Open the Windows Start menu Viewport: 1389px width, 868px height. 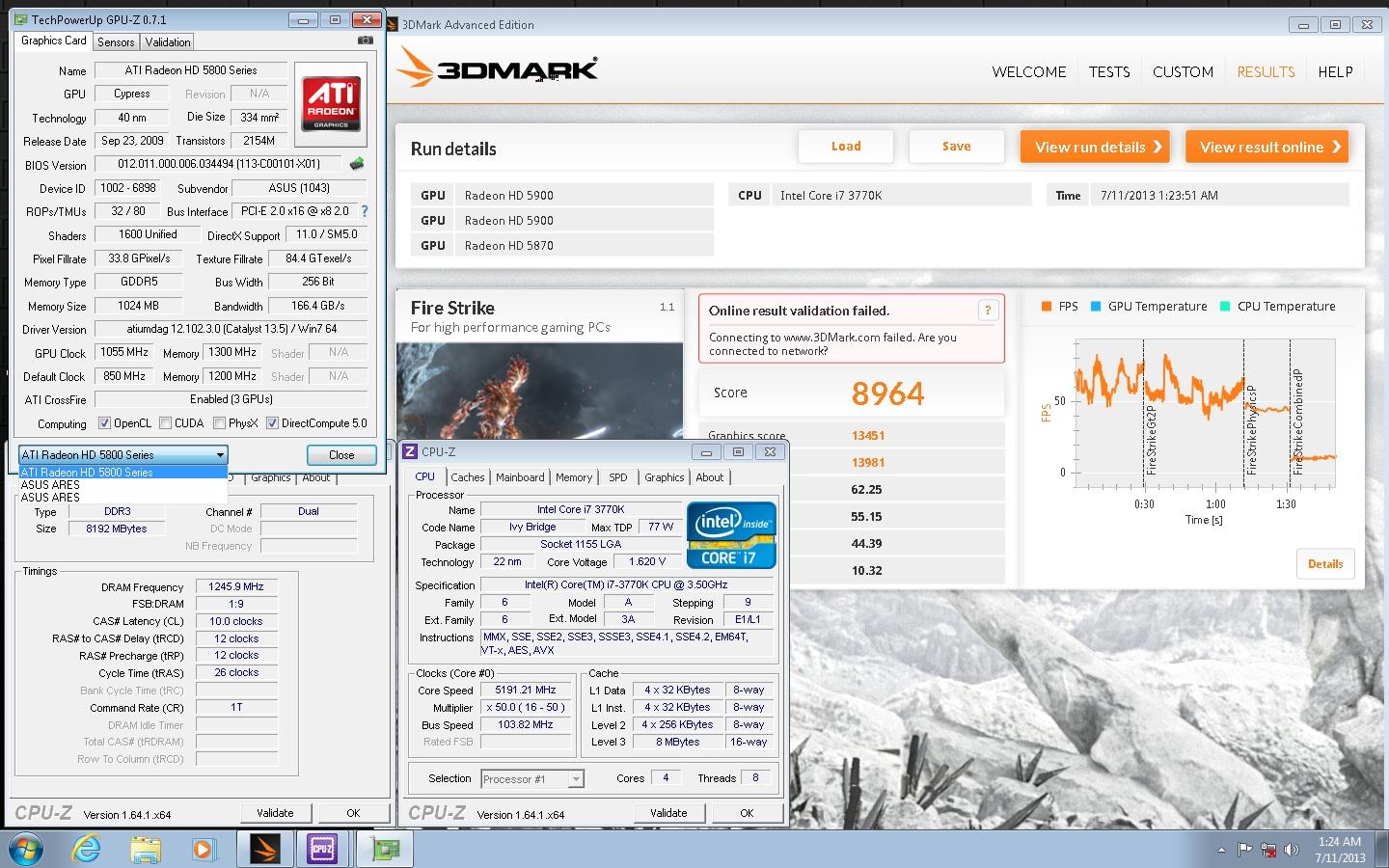28,849
